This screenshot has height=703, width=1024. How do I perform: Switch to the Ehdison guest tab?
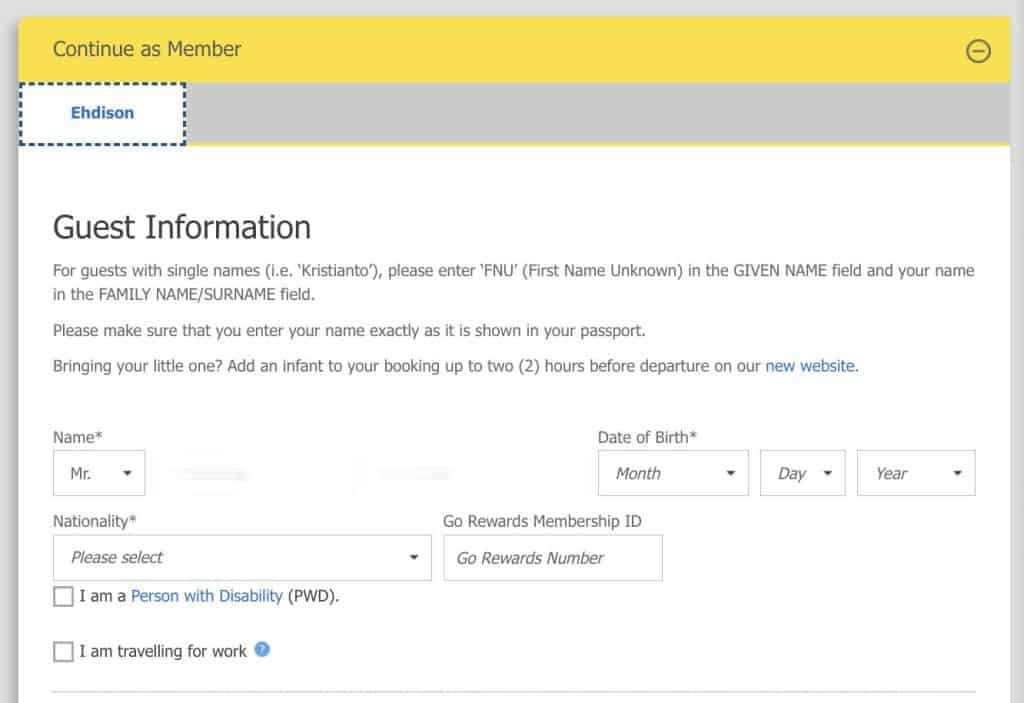[102, 114]
